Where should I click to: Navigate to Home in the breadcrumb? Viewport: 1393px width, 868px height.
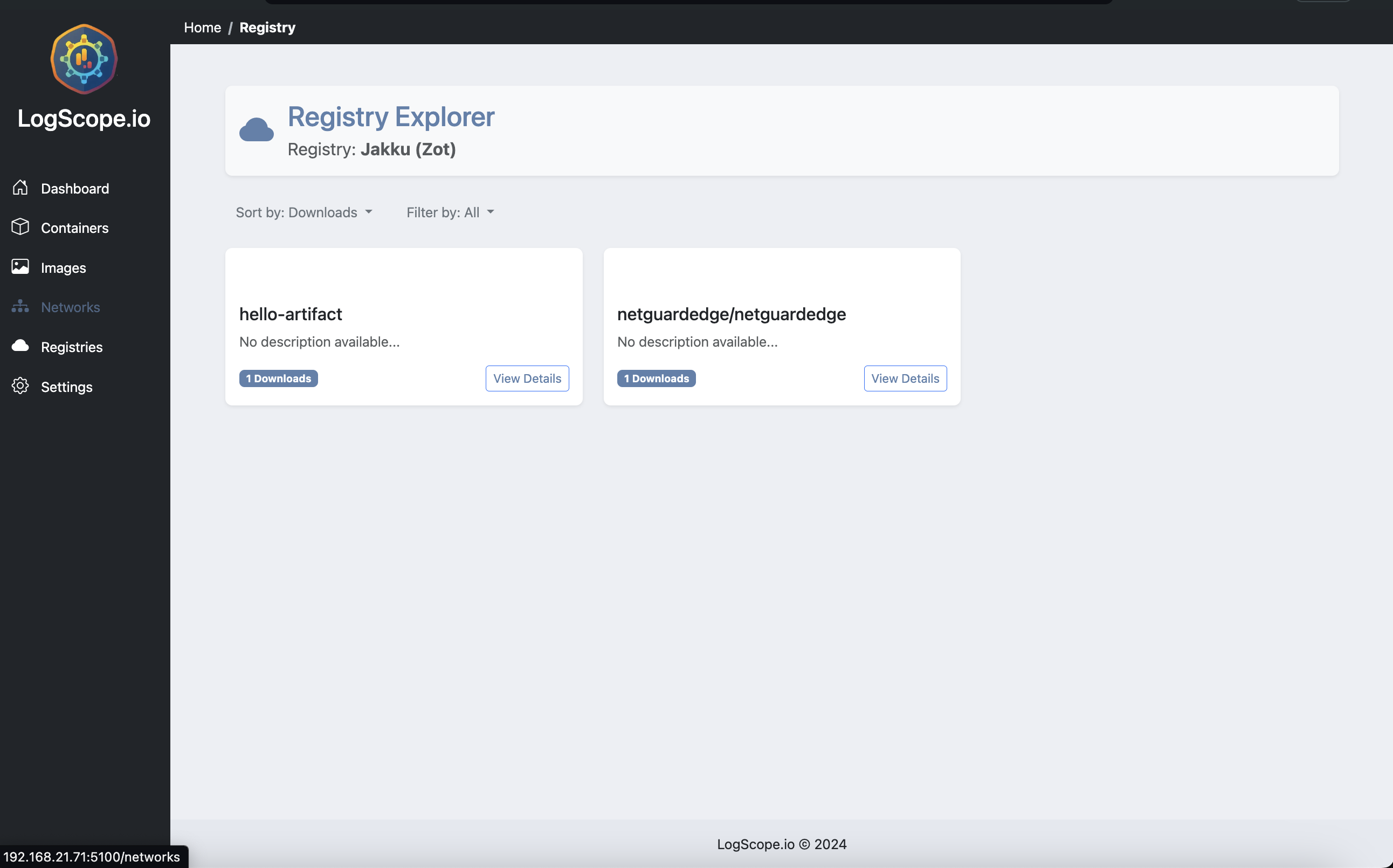point(202,27)
